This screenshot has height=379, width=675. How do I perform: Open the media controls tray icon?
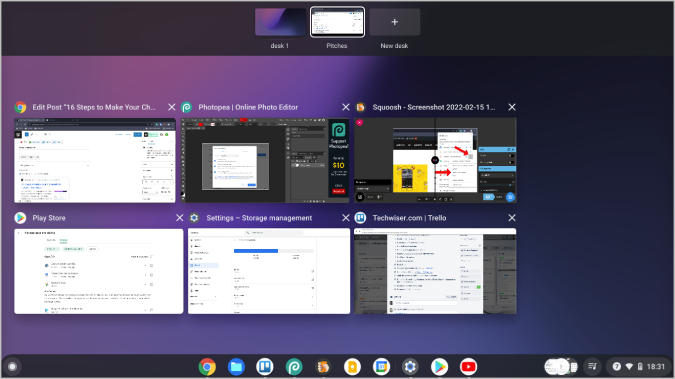tap(593, 367)
